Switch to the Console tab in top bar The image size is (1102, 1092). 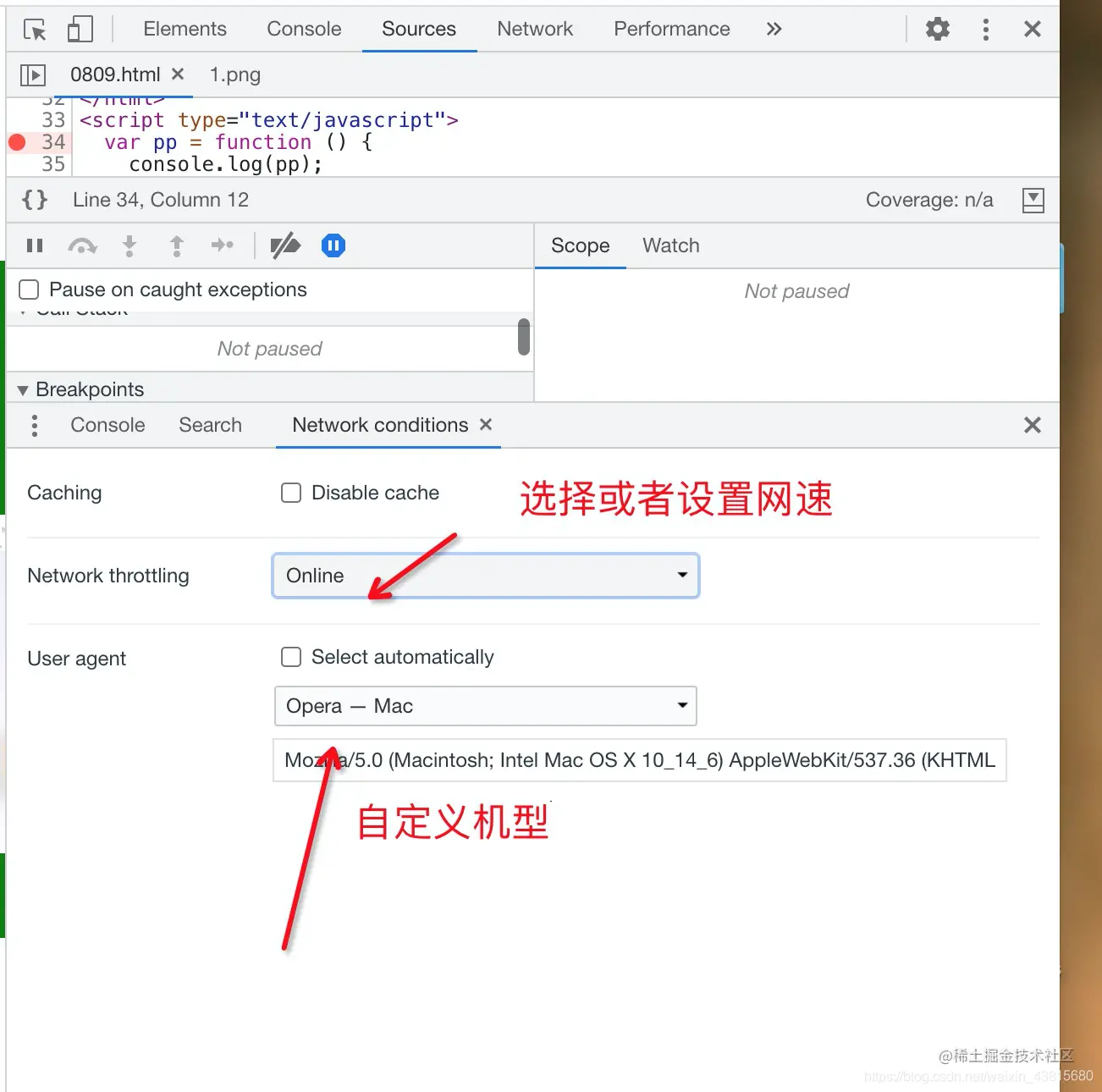click(304, 29)
